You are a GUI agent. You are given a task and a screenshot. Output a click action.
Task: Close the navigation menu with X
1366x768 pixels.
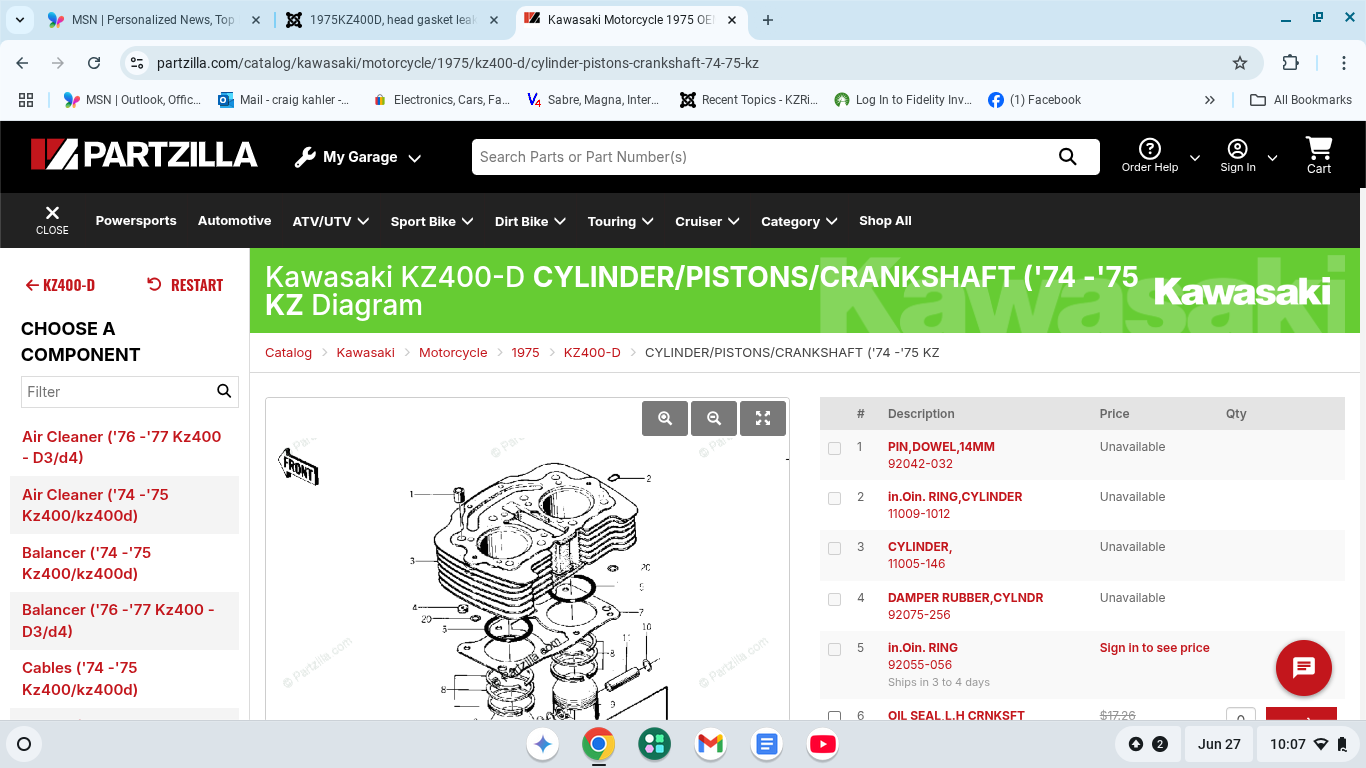52,219
